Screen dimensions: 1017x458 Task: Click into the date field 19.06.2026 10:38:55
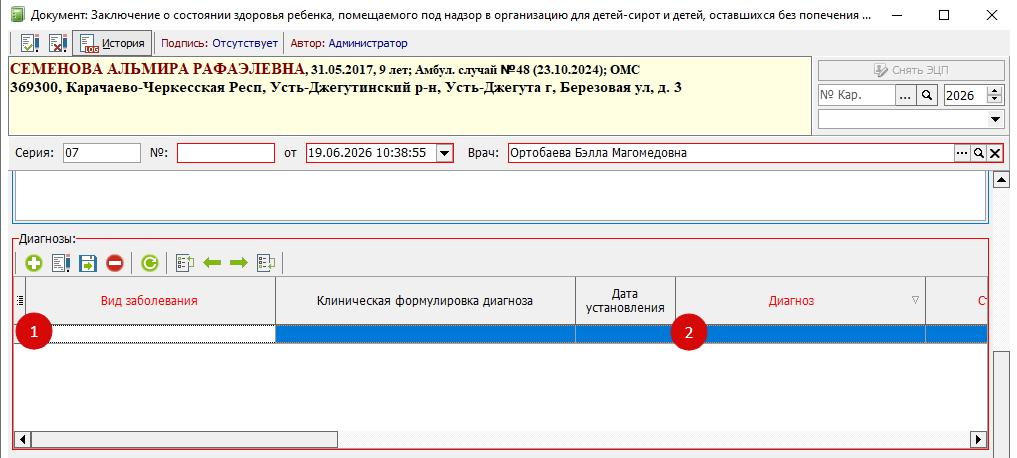tap(370, 153)
